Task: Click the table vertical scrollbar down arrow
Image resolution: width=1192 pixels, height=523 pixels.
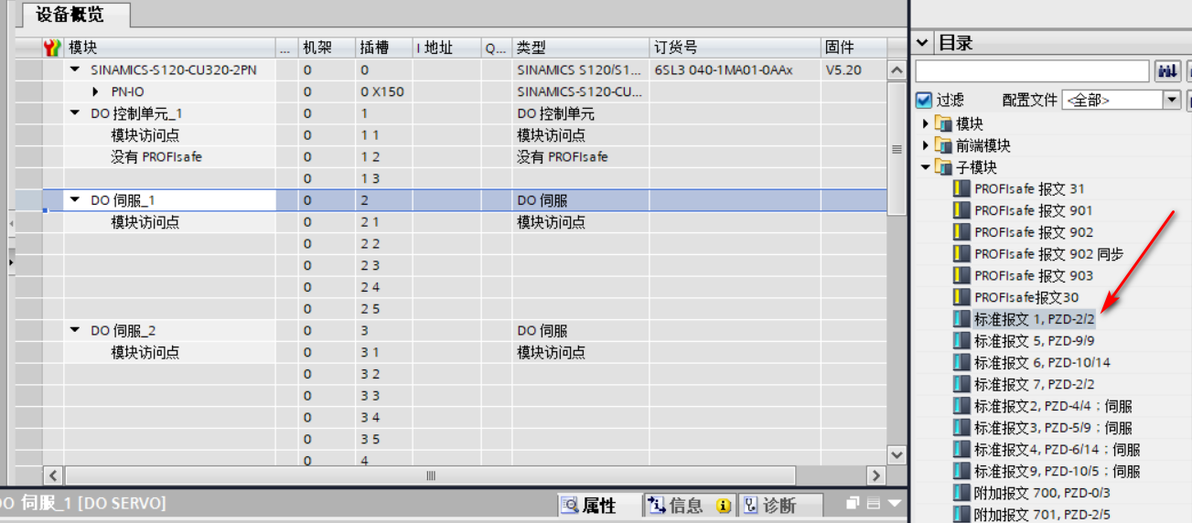Action: (x=896, y=455)
